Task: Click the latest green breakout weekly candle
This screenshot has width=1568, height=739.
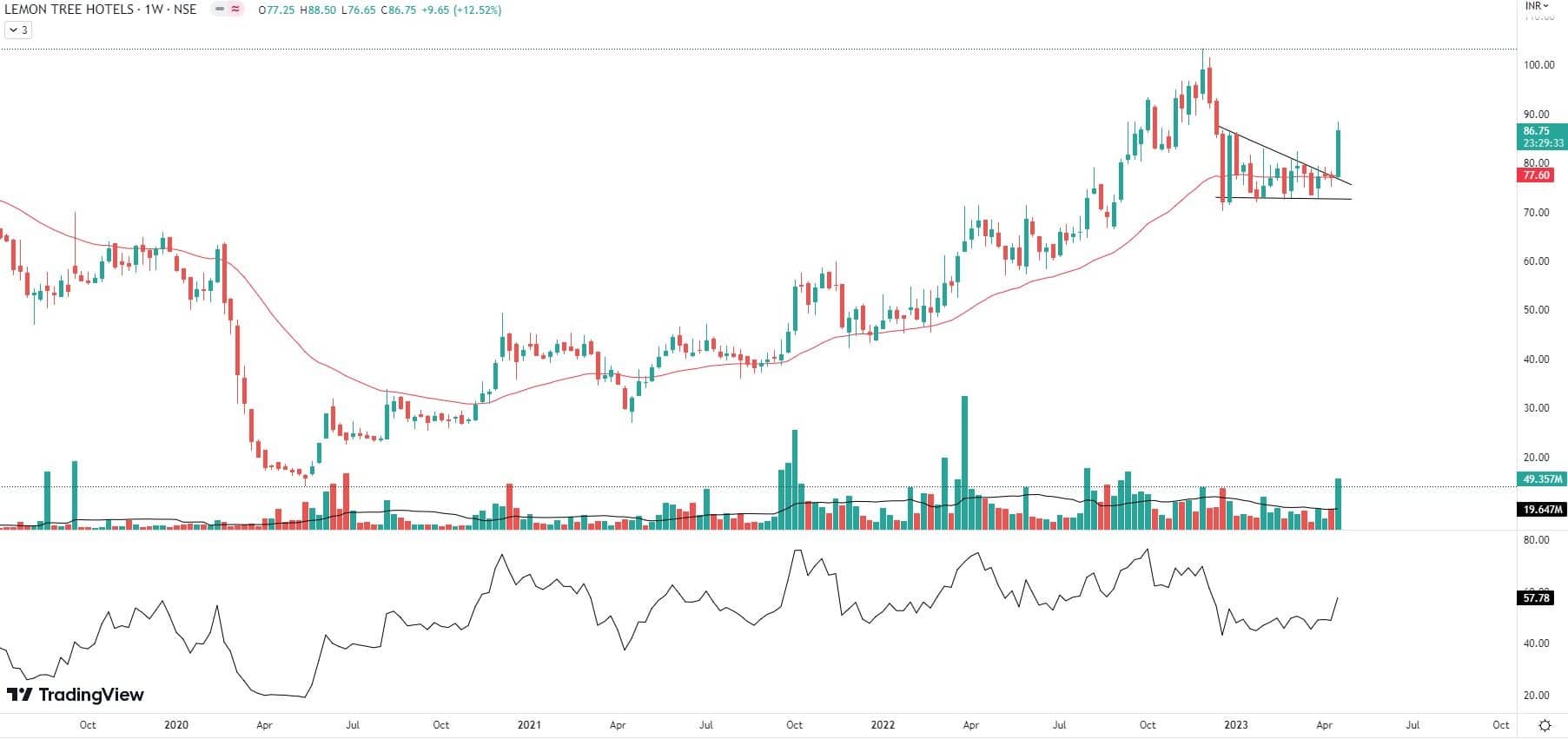Action: point(1339,154)
